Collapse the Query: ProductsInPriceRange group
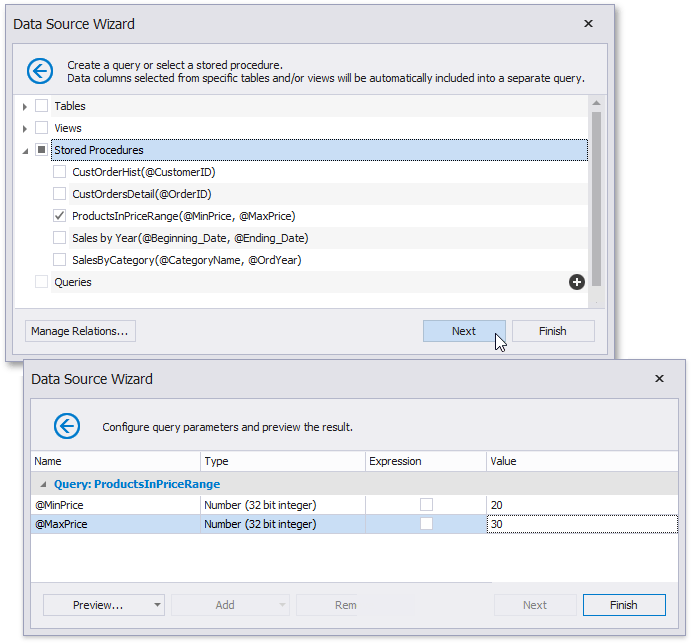Viewport: 691px width, 643px height. pos(43,484)
